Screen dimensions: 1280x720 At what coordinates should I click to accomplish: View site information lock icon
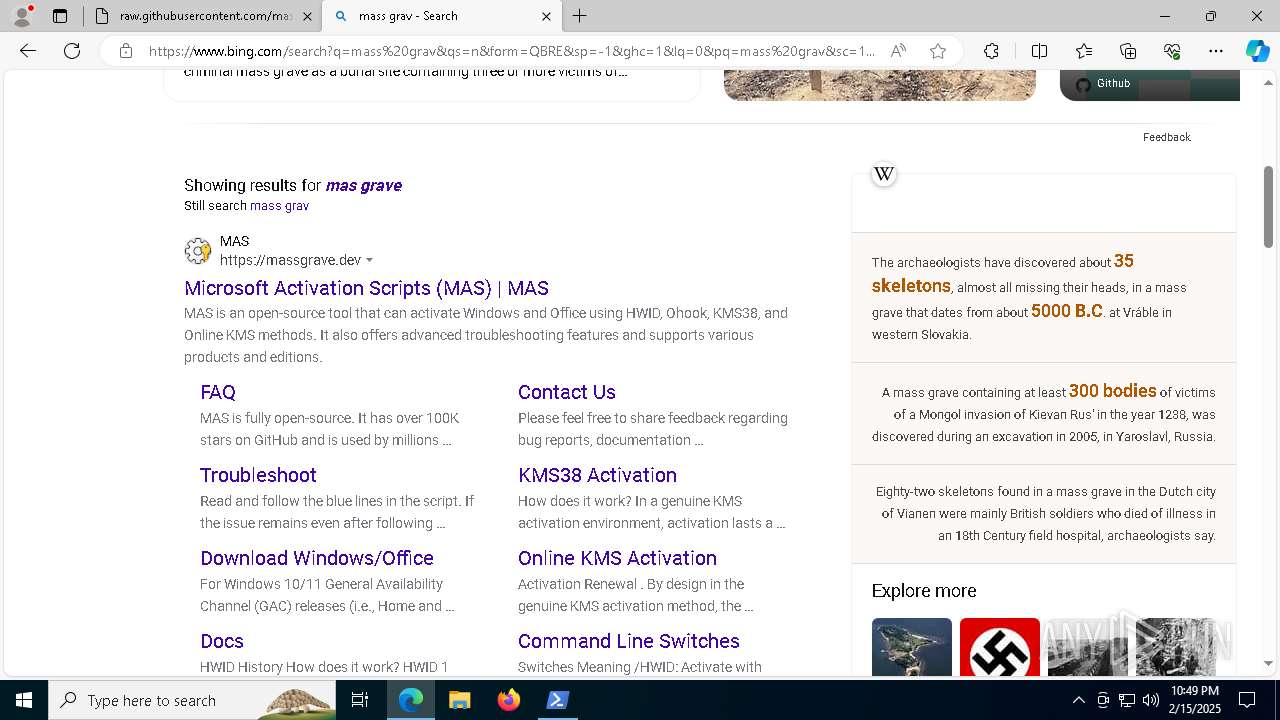point(126,51)
